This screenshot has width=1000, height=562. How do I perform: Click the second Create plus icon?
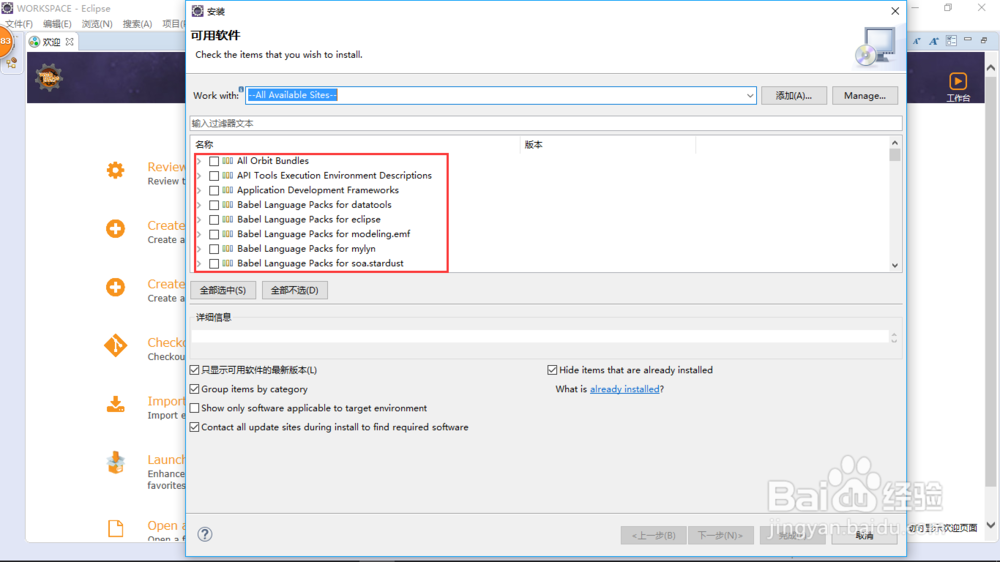pyautogui.click(x=115, y=287)
